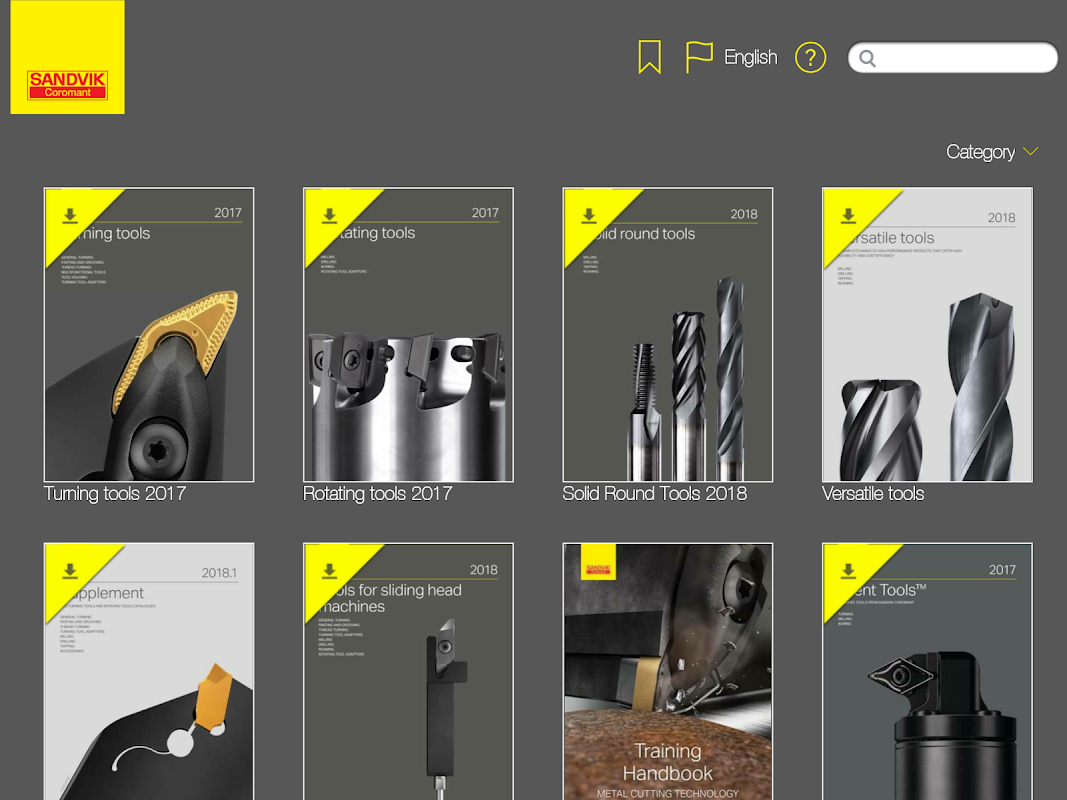Select the English language label
The height and width of the screenshot is (800, 1067).
(x=751, y=57)
